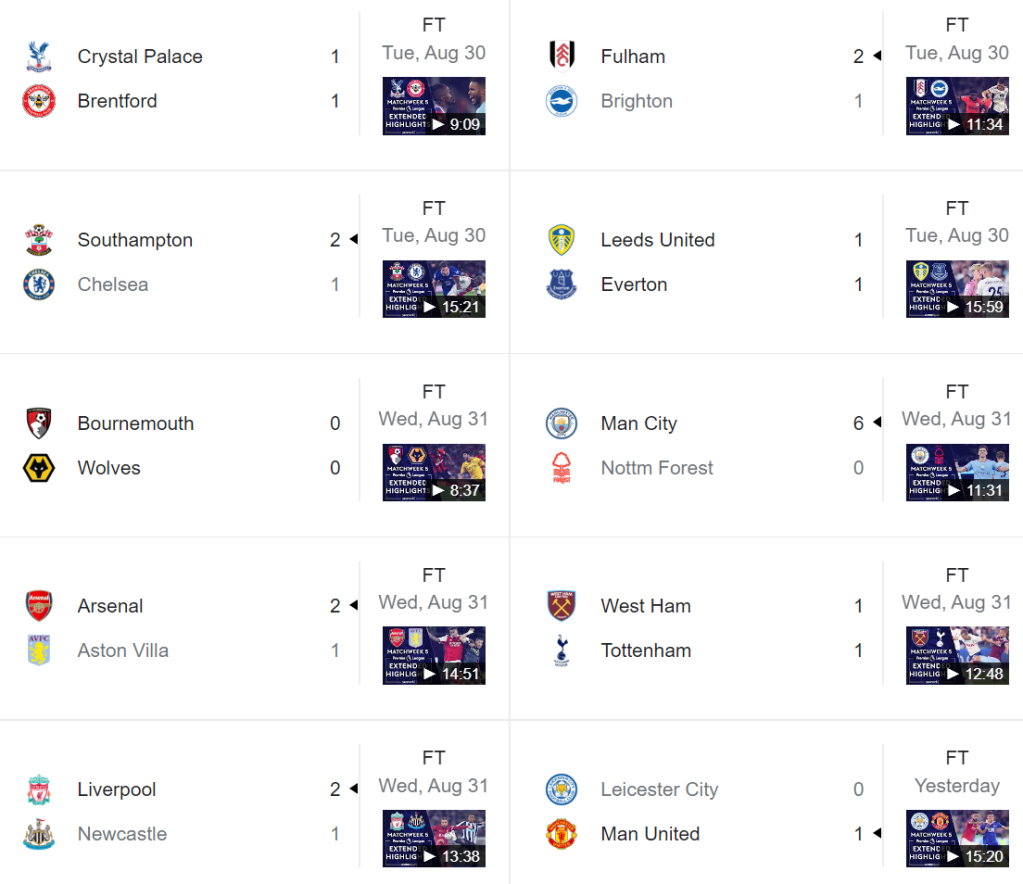This screenshot has width=1023, height=884.
Task: Play Man City vs Nottm Forest highlights
Action: (957, 472)
